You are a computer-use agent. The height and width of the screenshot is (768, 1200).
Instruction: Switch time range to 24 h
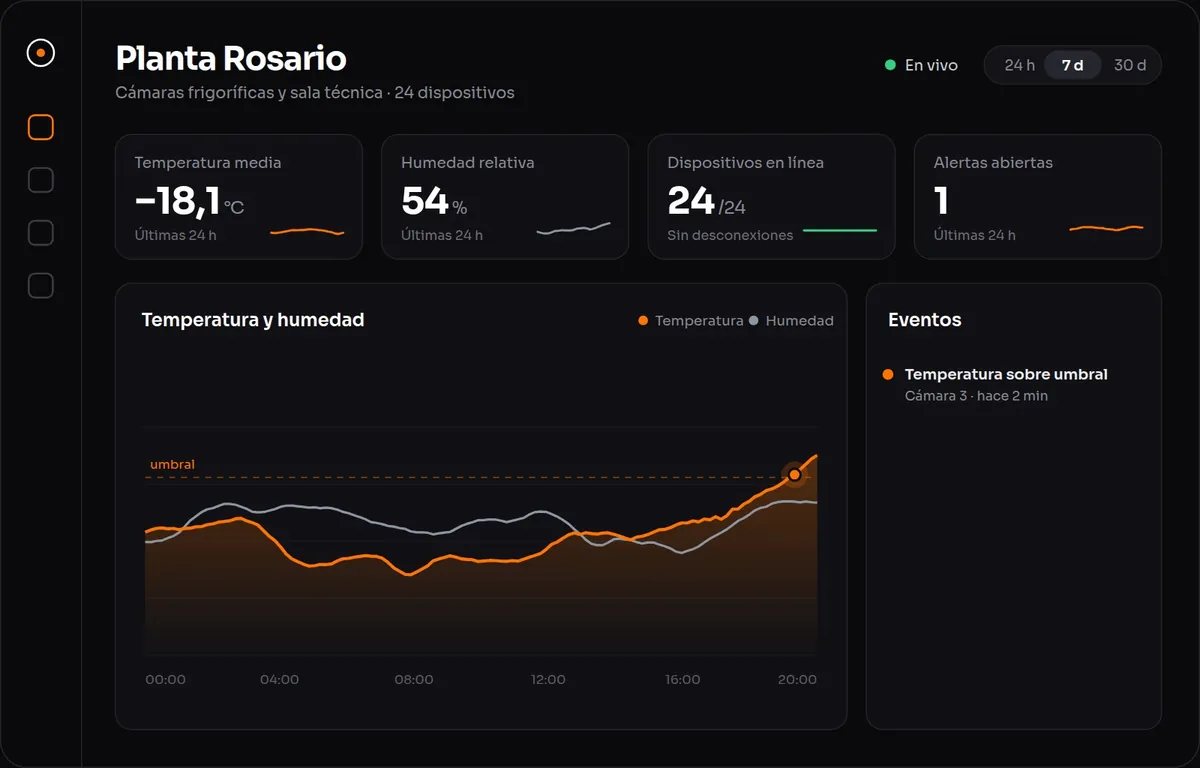(x=1019, y=65)
